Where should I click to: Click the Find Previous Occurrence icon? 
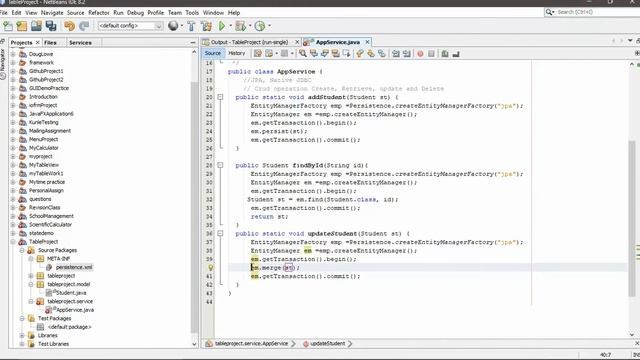click(313, 53)
